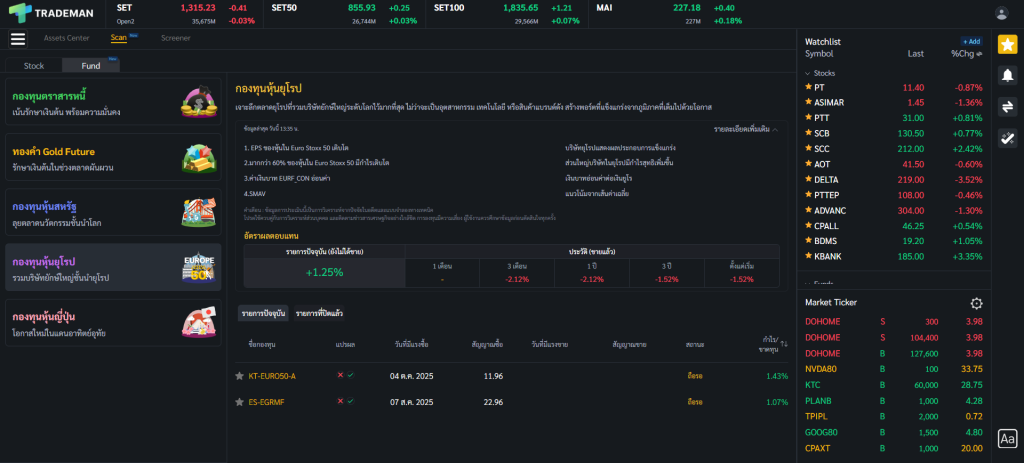Sort by profit/loss column arrows
Viewport: 1024px width, 463px height.
pos(784,344)
